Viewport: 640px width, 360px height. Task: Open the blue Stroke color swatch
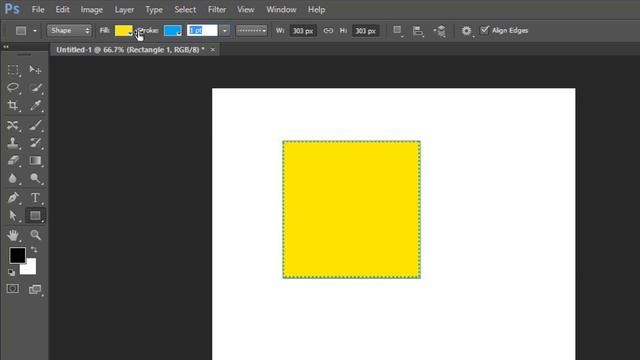point(173,31)
